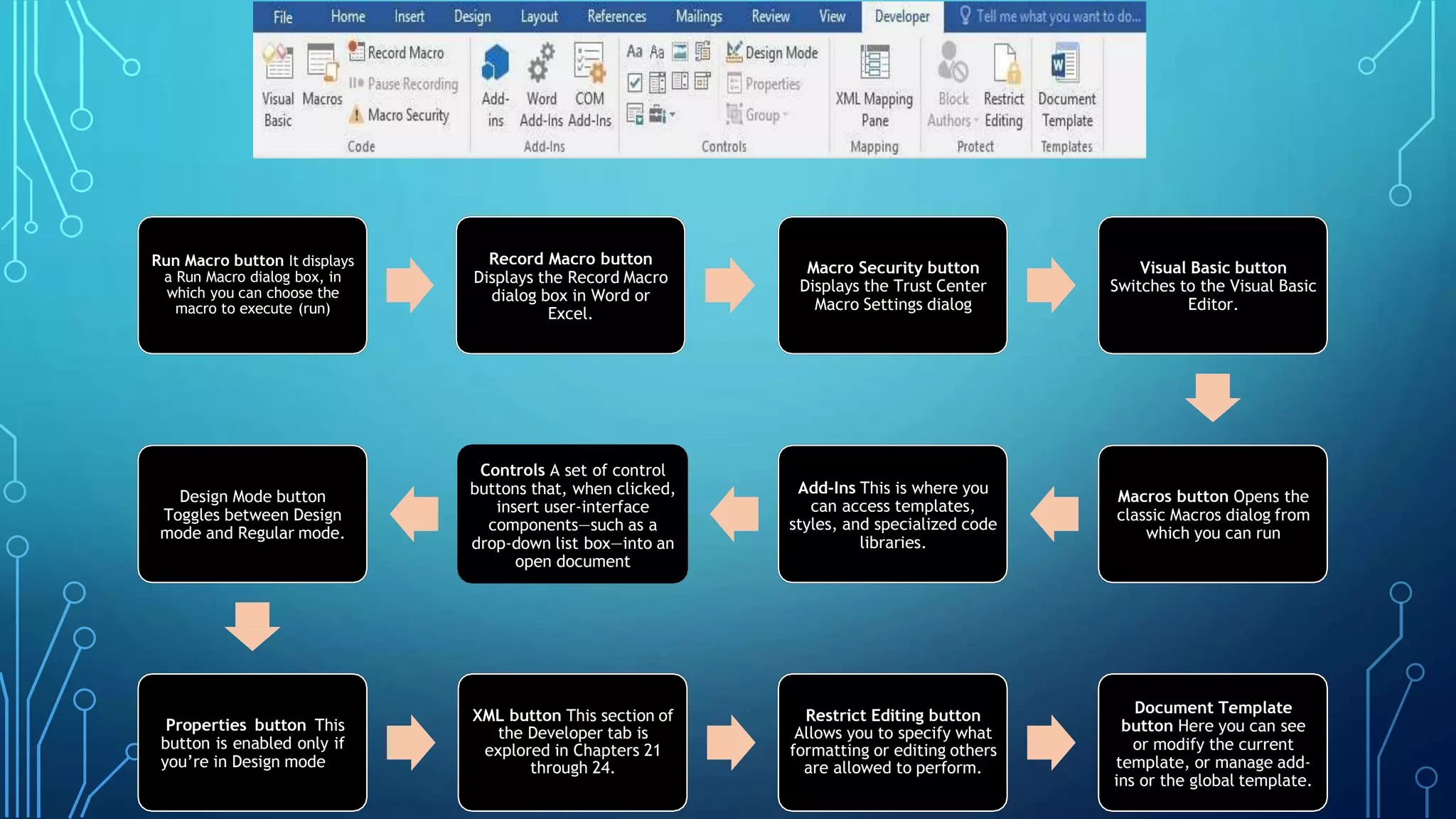Image resolution: width=1456 pixels, height=819 pixels.
Task: Open the Document Template icon
Action: pos(1066,64)
